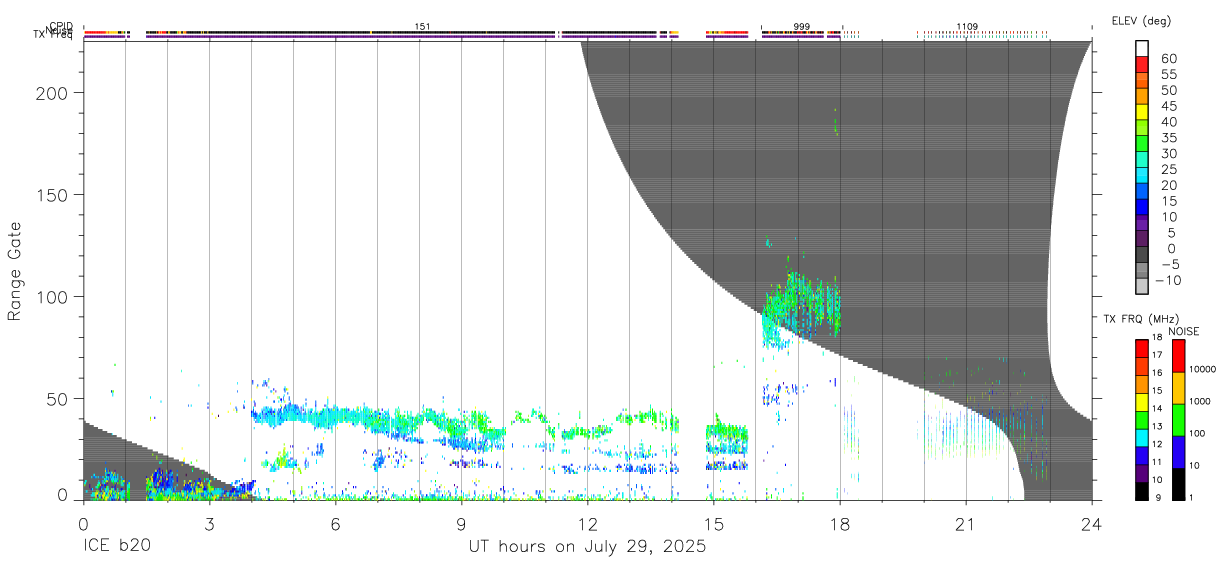Click the 'NOISE' legend title
Image resolution: width=1228 pixels, height=567 pixels.
pyautogui.click(x=1184, y=331)
